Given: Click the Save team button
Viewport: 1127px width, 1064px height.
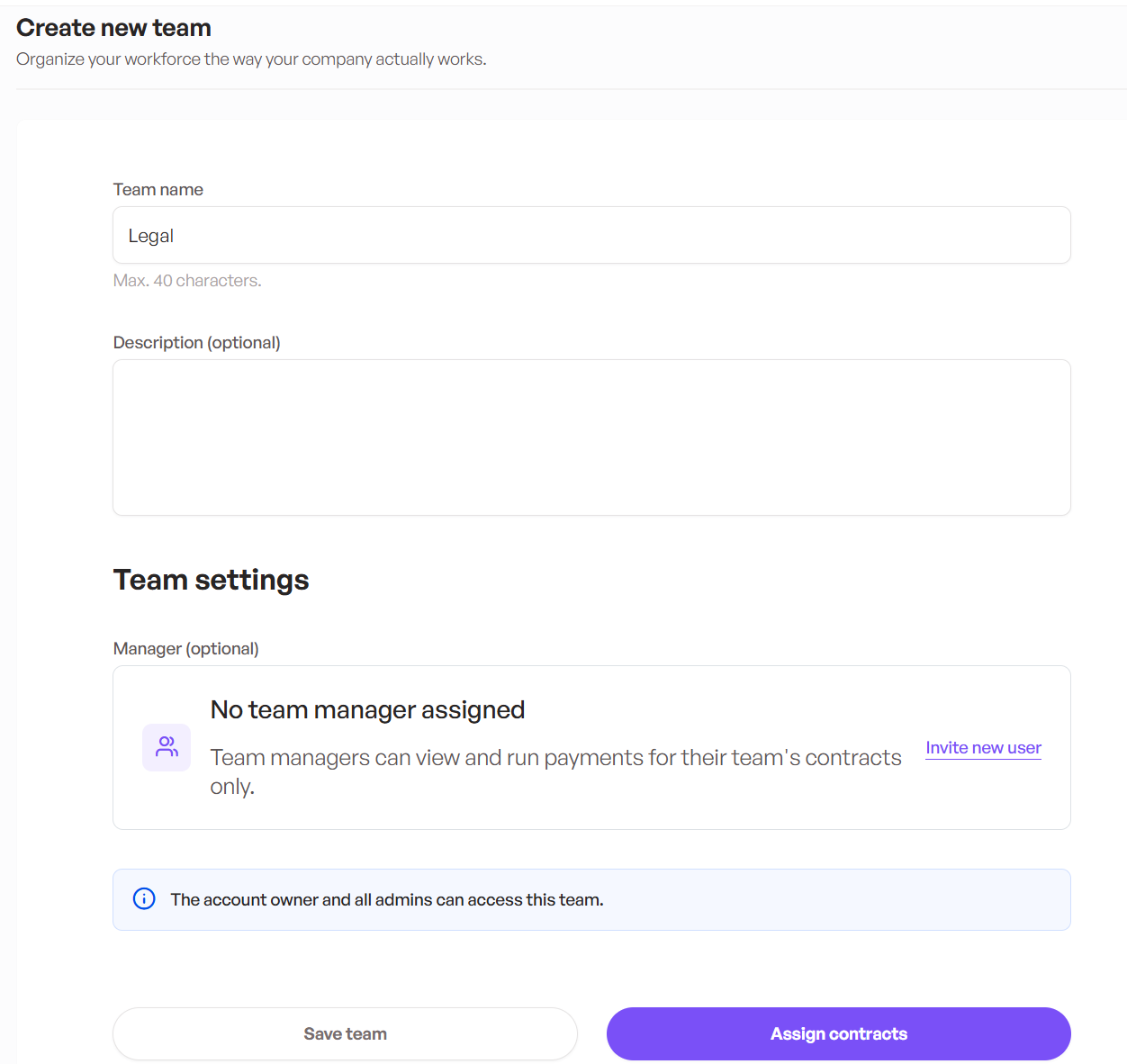Looking at the screenshot, I should (345, 1033).
